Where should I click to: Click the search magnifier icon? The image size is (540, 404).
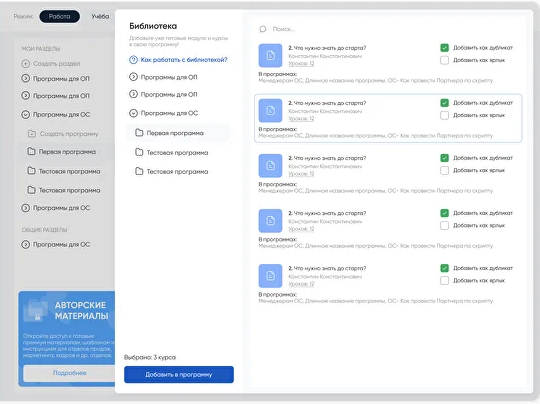pos(263,29)
